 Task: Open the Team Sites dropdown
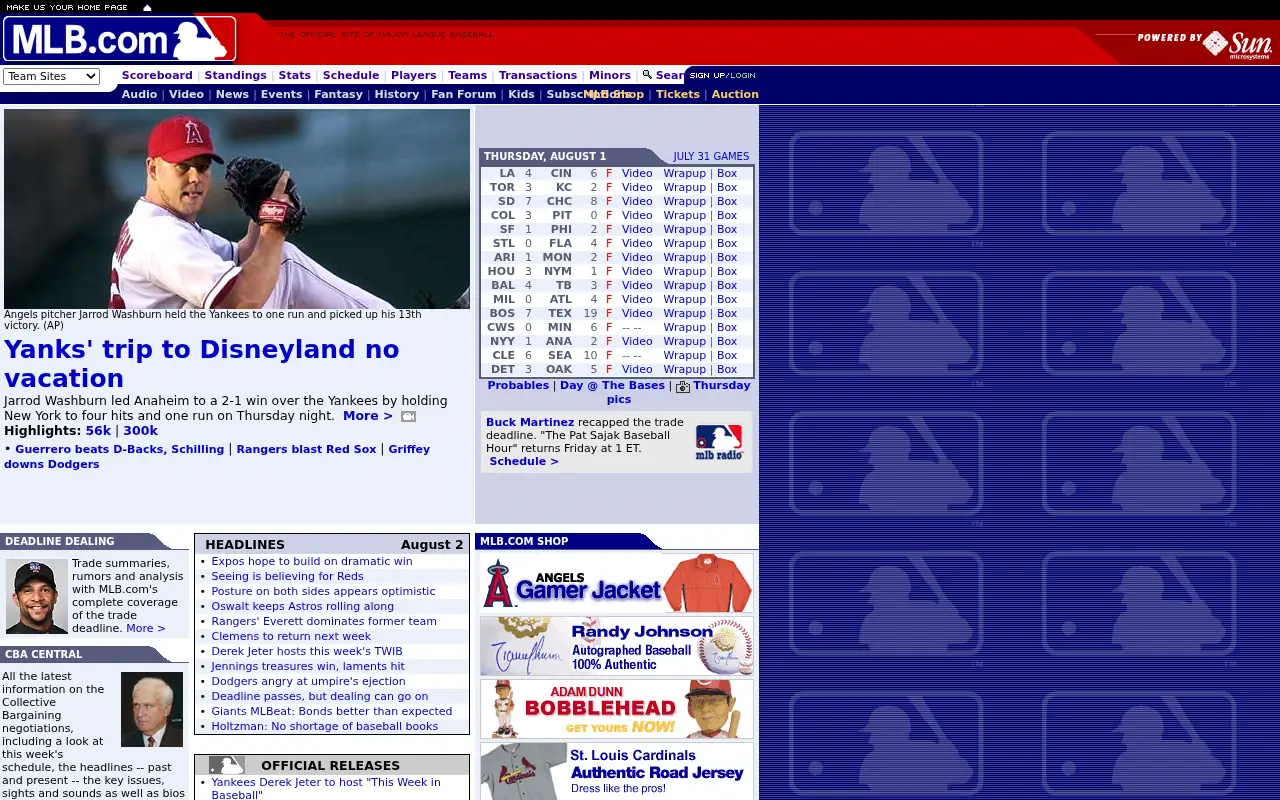[51, 76]
